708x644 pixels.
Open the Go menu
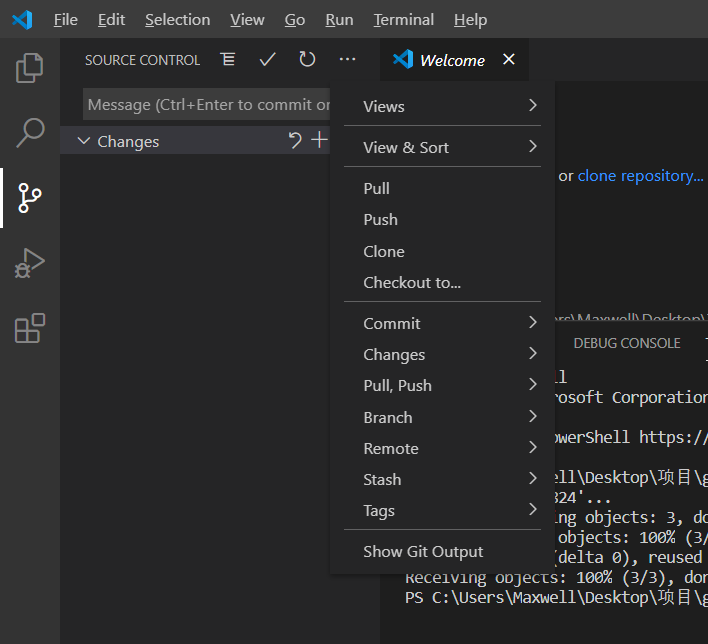pos(295,20)
